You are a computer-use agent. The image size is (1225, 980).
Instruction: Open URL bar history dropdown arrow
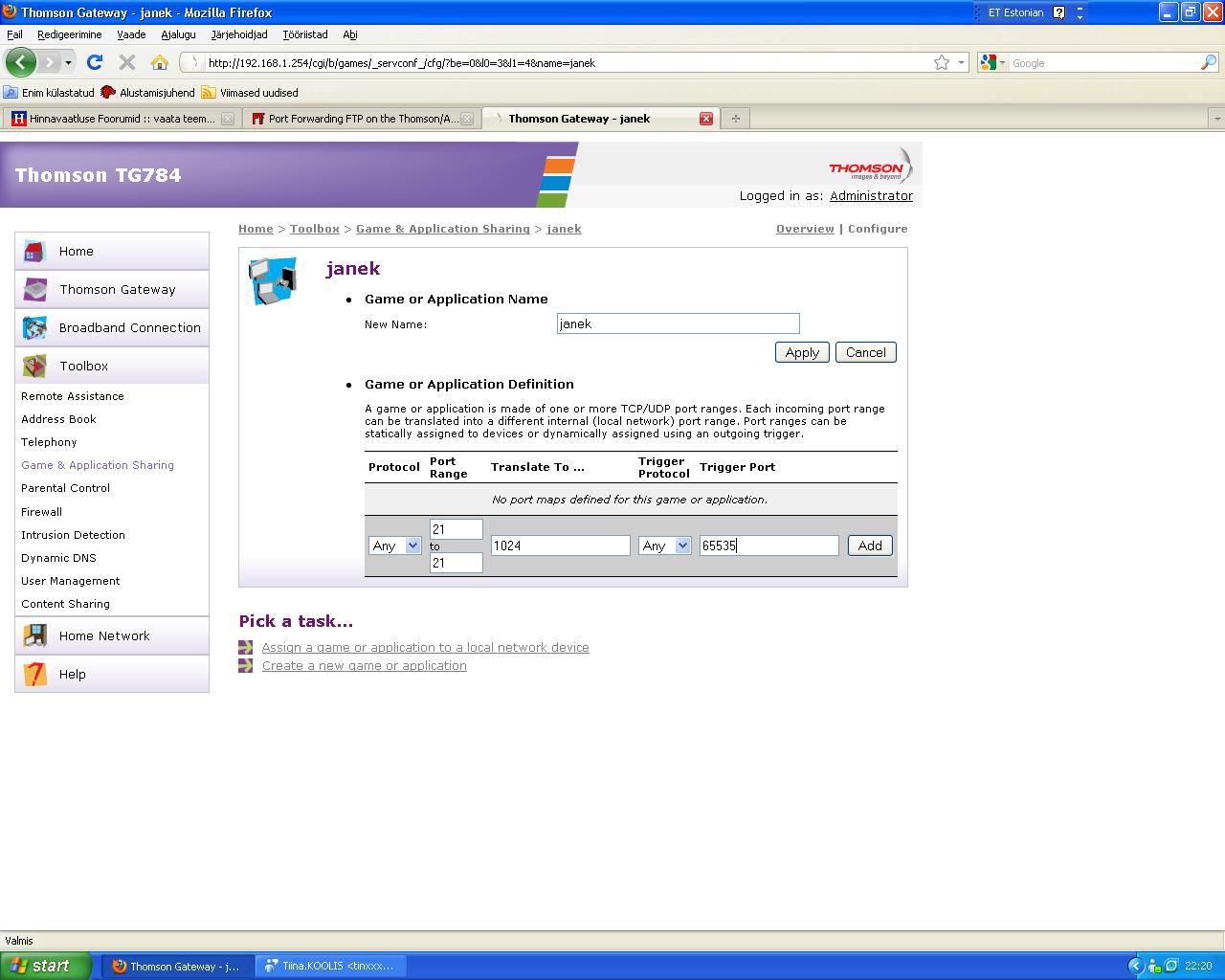(x=961, y=62)
